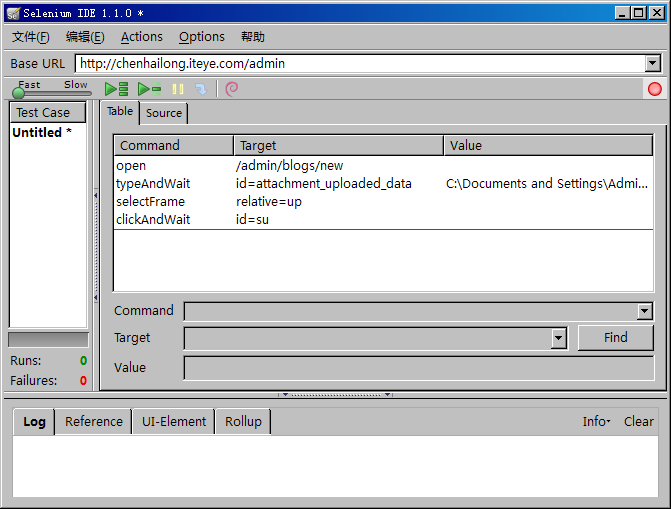This screenshot has height=509, width=671.
Task: Play the entire test suite
Action: click(116, 89)
